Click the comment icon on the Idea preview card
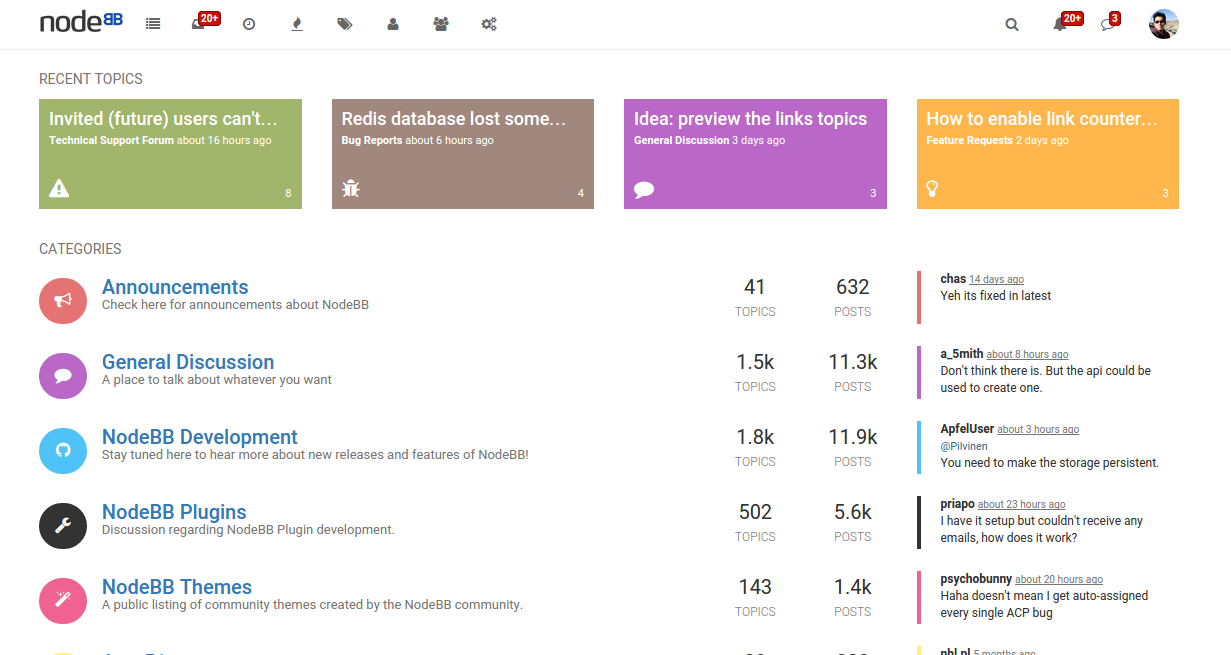The width and height of the screenshot is (1231, 655). pos(644,189)
